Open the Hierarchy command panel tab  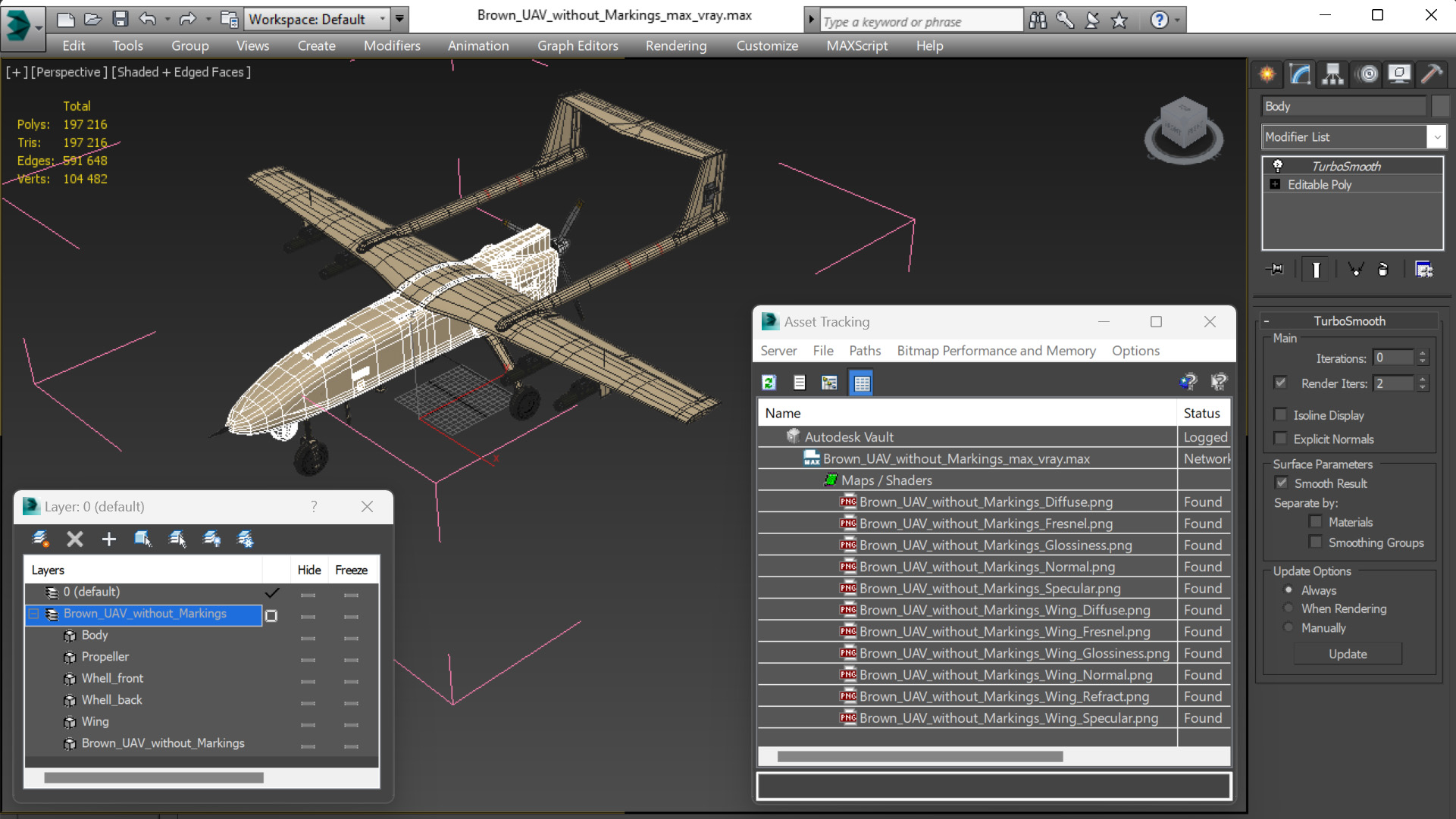(1332, 74)
